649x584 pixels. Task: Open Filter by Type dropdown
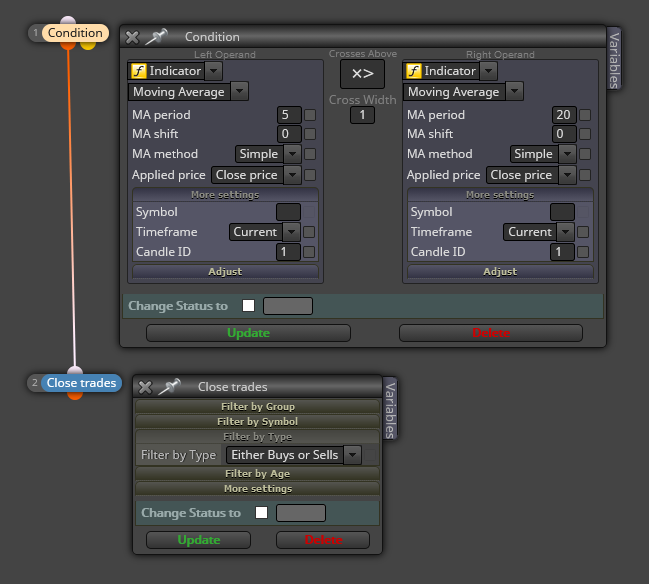(293, 455)
